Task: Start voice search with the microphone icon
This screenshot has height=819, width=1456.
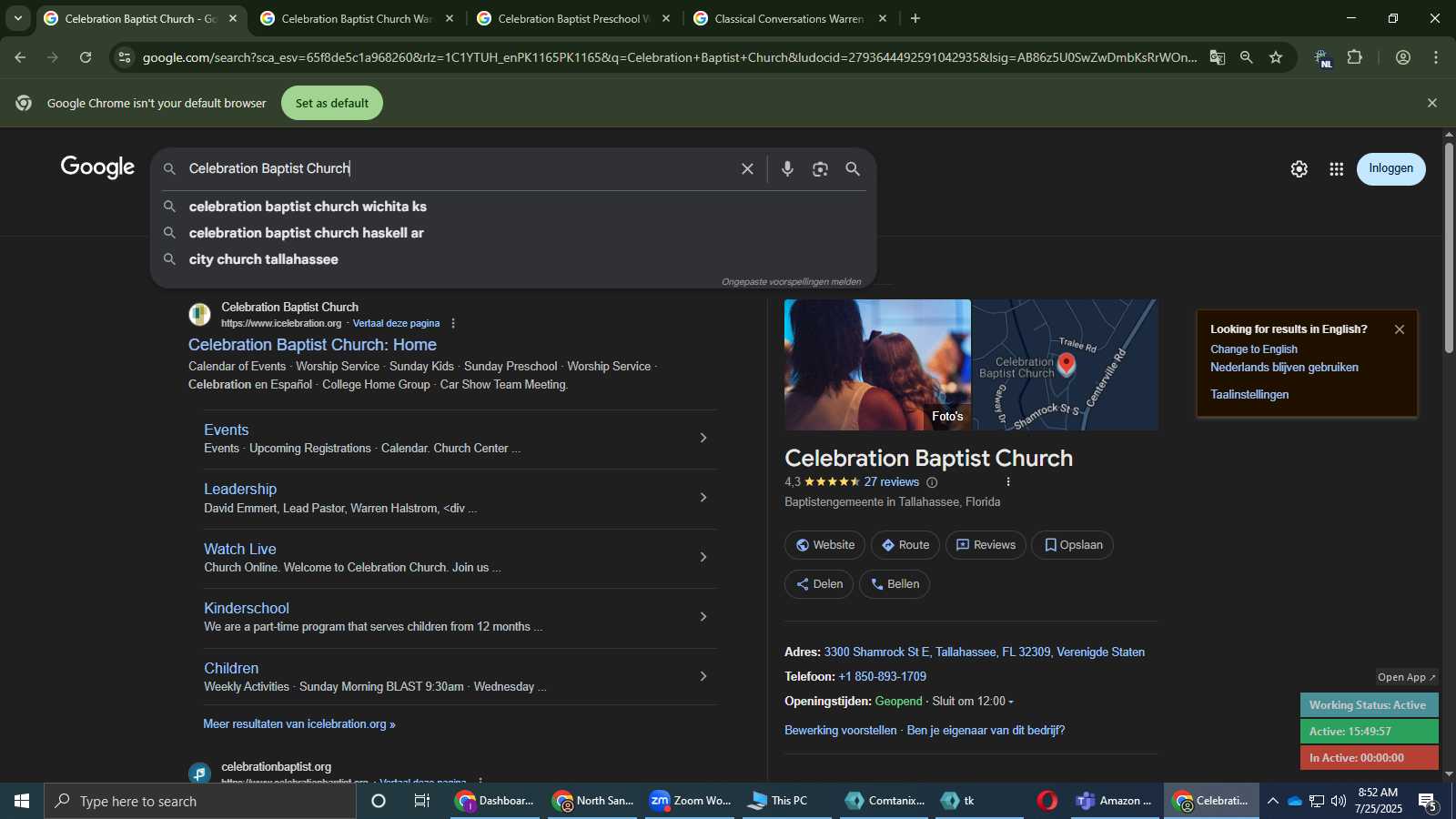Action: [x=787, y=169]
